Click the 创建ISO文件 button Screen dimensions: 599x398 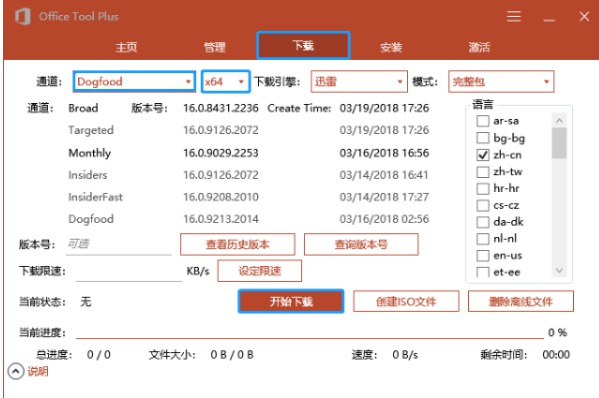coord(406,301)
